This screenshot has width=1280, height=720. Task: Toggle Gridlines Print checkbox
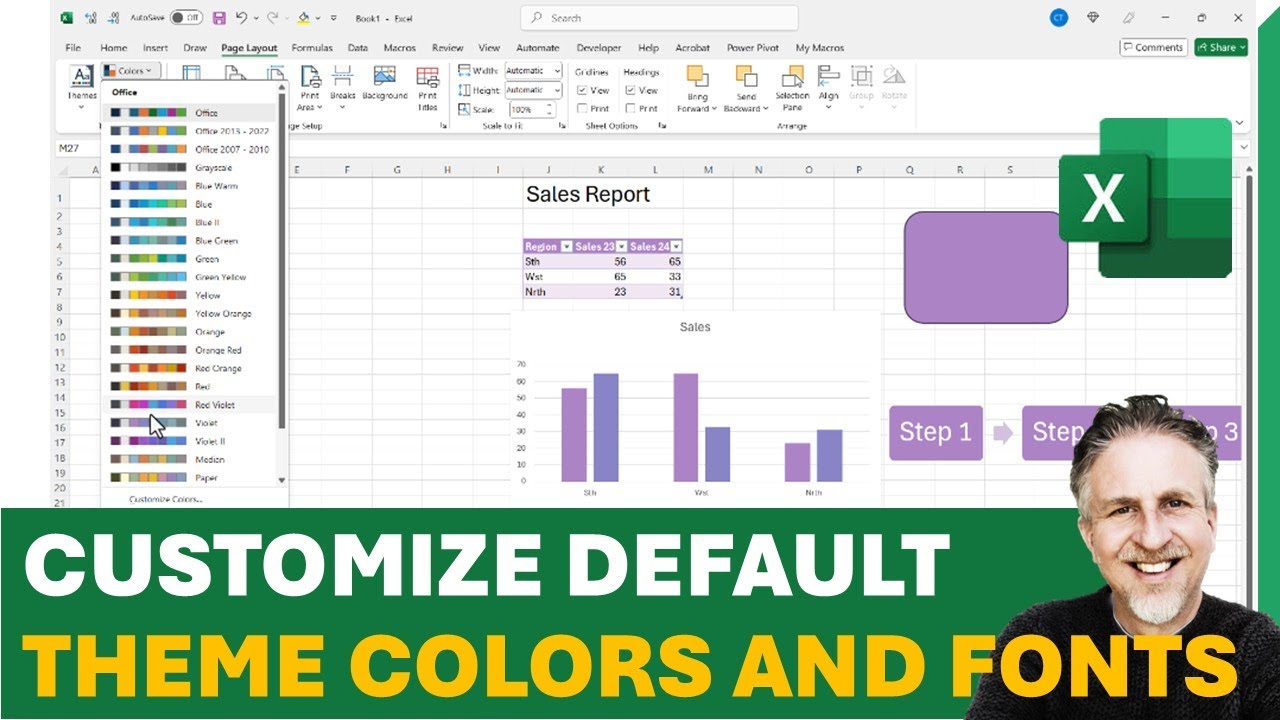[x=582, y=108]
